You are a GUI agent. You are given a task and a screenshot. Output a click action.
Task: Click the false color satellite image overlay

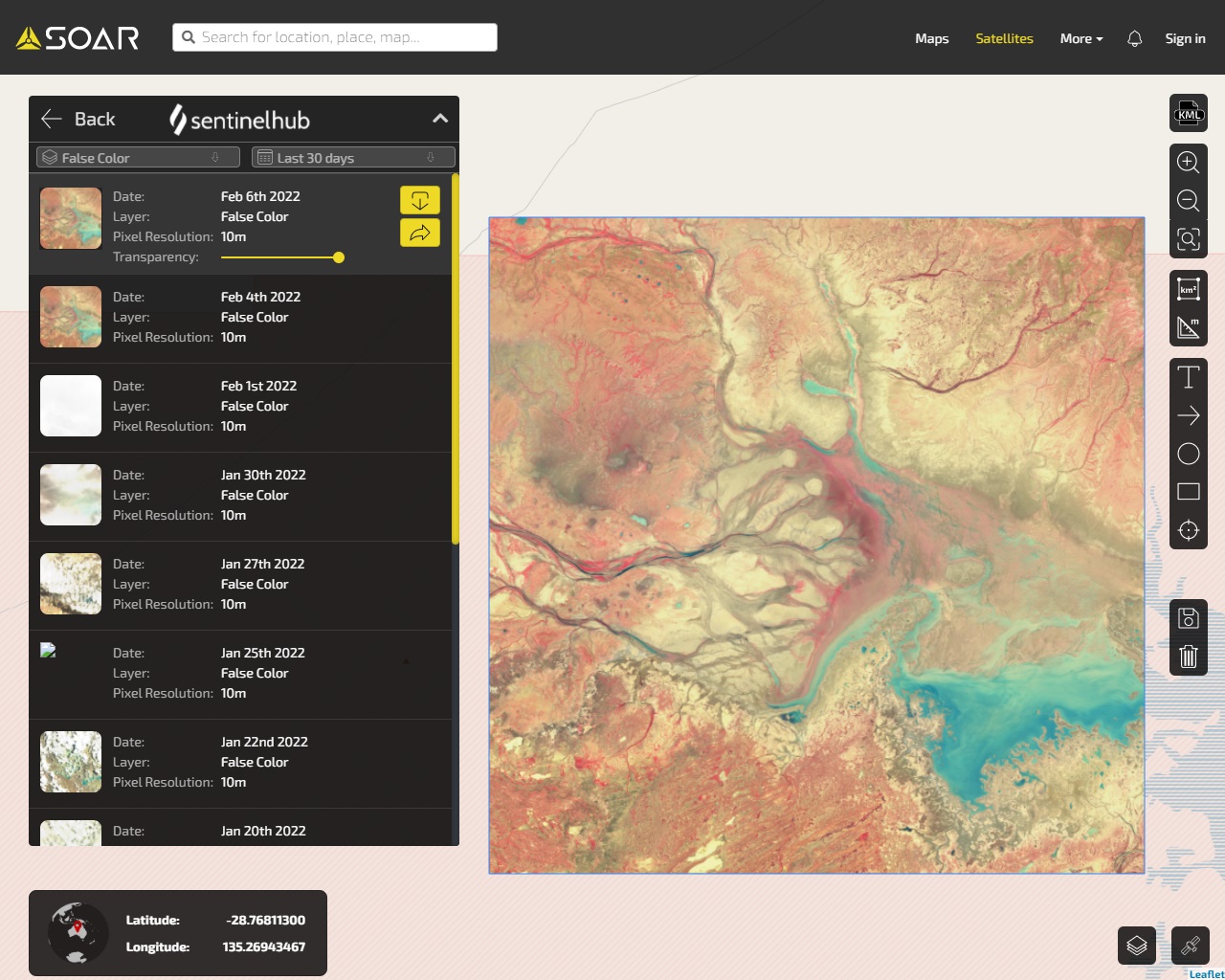pos(816,546)
